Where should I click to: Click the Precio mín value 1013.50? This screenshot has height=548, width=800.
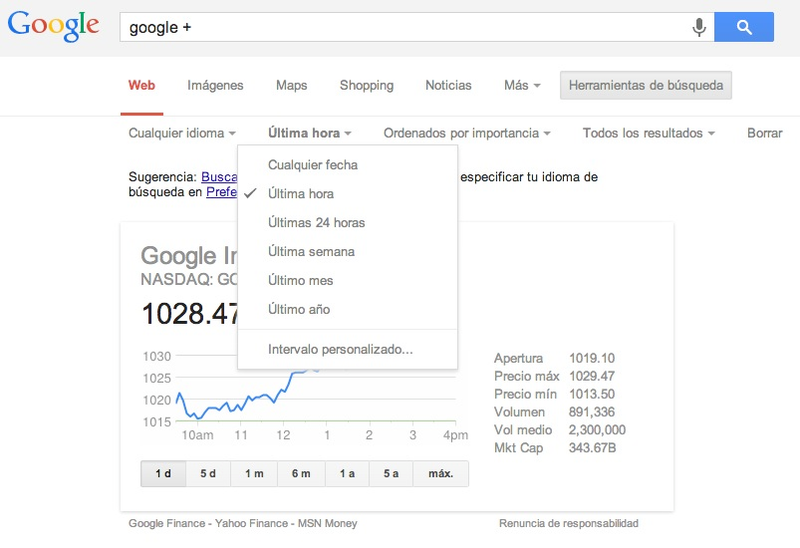click(x=592, y=394)
